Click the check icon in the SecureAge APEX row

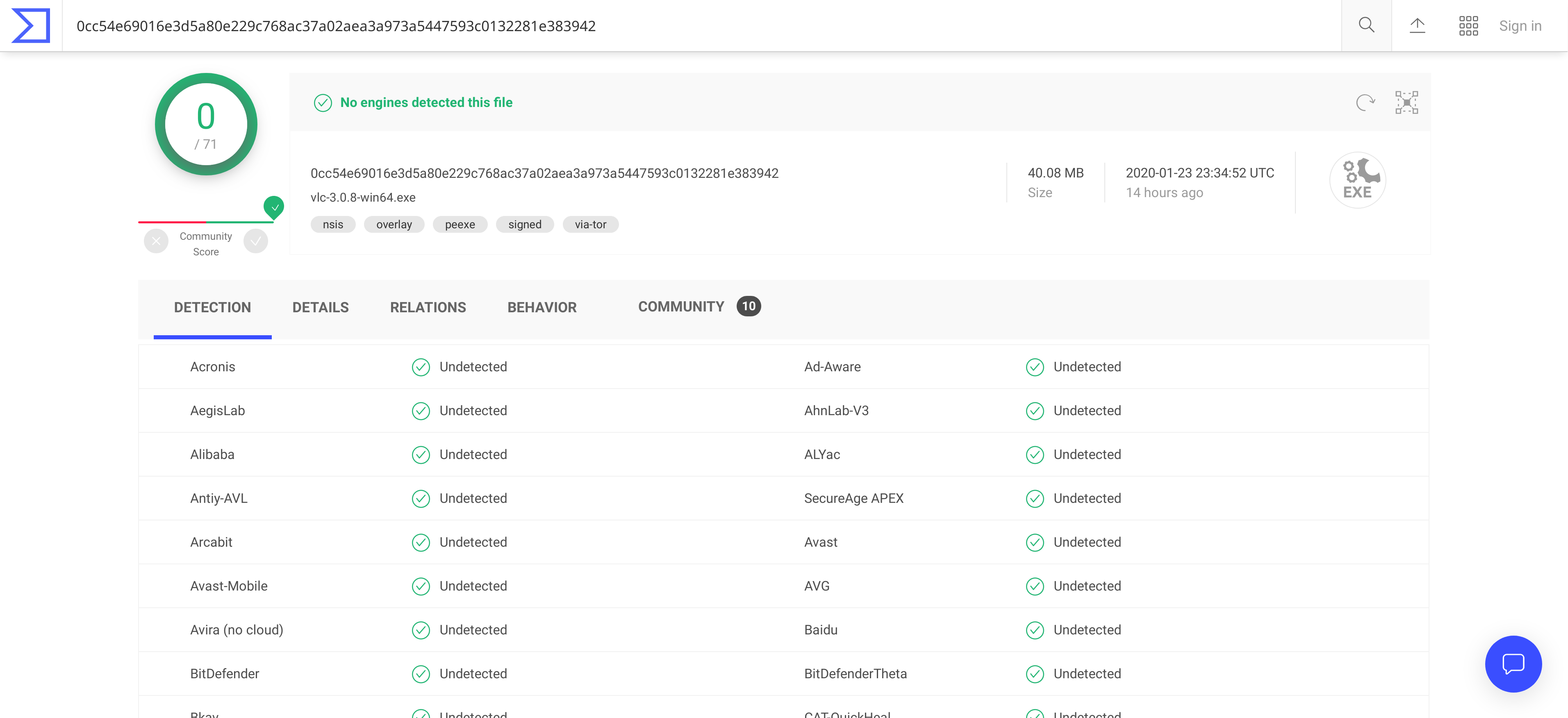pyautogui.click(x=1035, y=499)
